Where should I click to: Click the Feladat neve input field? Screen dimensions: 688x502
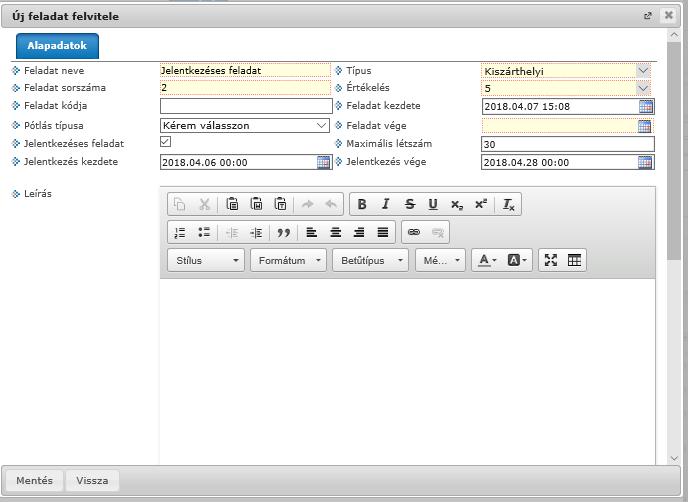tap(245, 71)
